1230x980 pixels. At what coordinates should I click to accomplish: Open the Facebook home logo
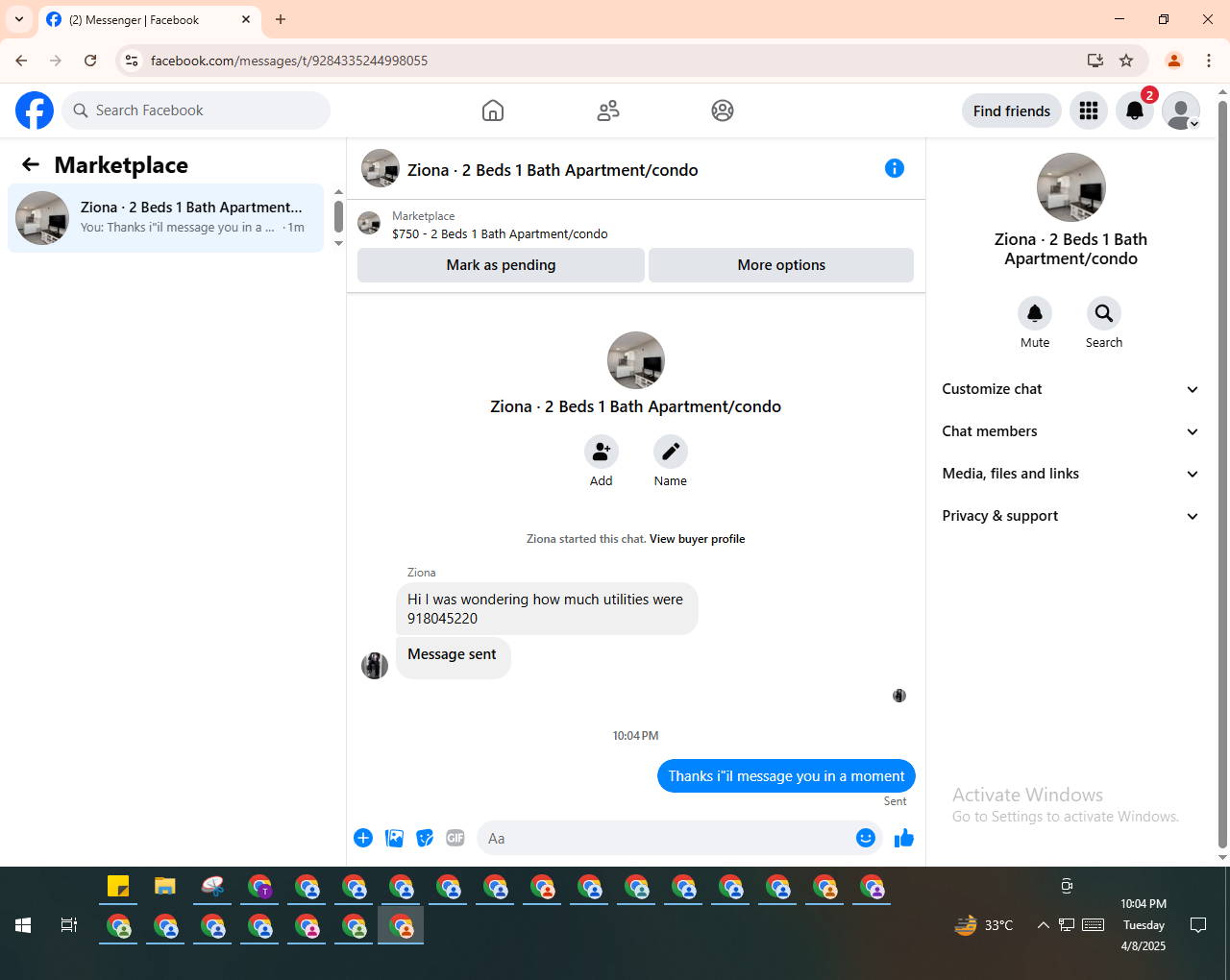[x=35, y=110]
